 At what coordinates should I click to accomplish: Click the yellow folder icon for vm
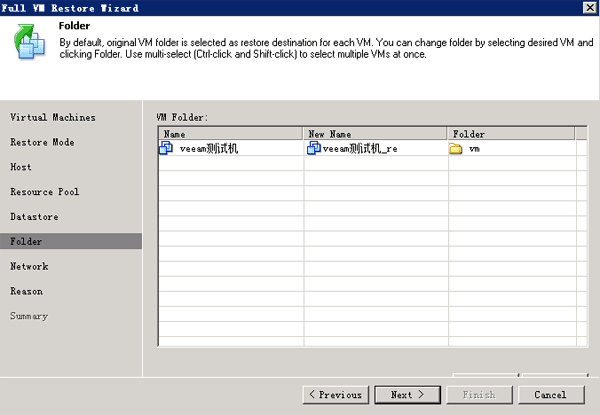[x=455, y=148]
